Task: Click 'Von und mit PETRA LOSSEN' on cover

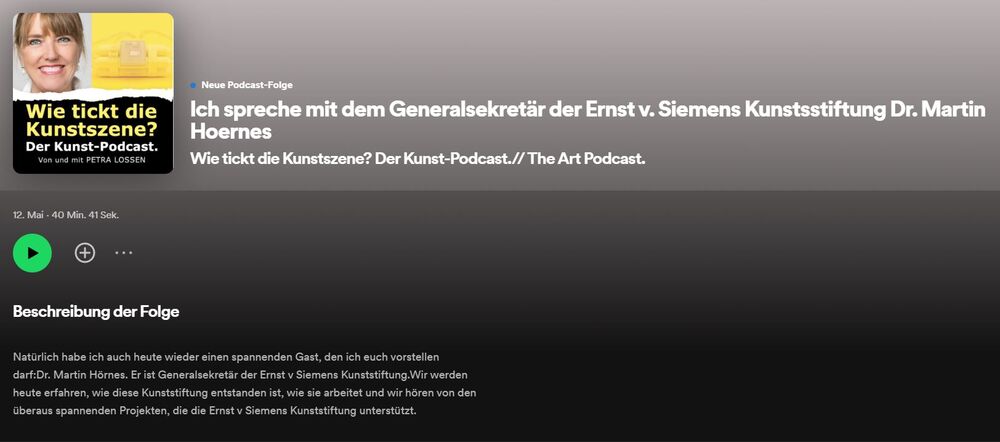Action: (92, 160)
